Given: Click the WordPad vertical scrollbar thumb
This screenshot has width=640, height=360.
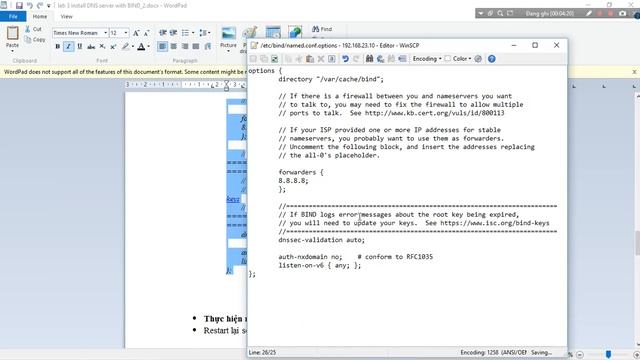Looking at the screenshot, I should [x=637, y=243].
